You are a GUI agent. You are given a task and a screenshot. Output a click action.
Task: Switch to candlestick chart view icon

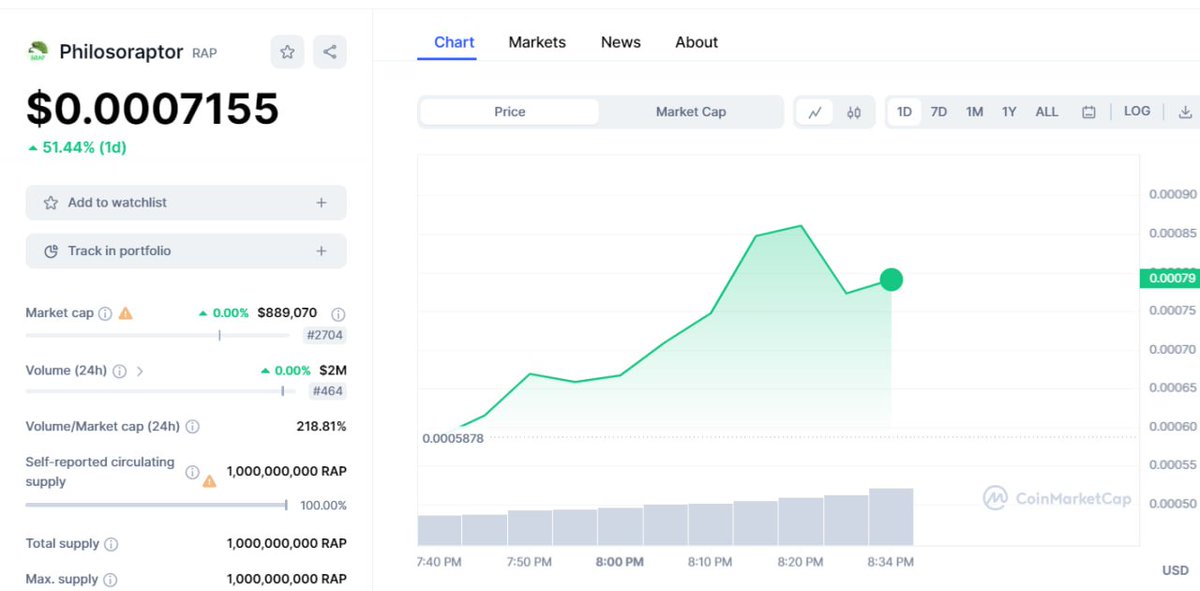[854, 112]
